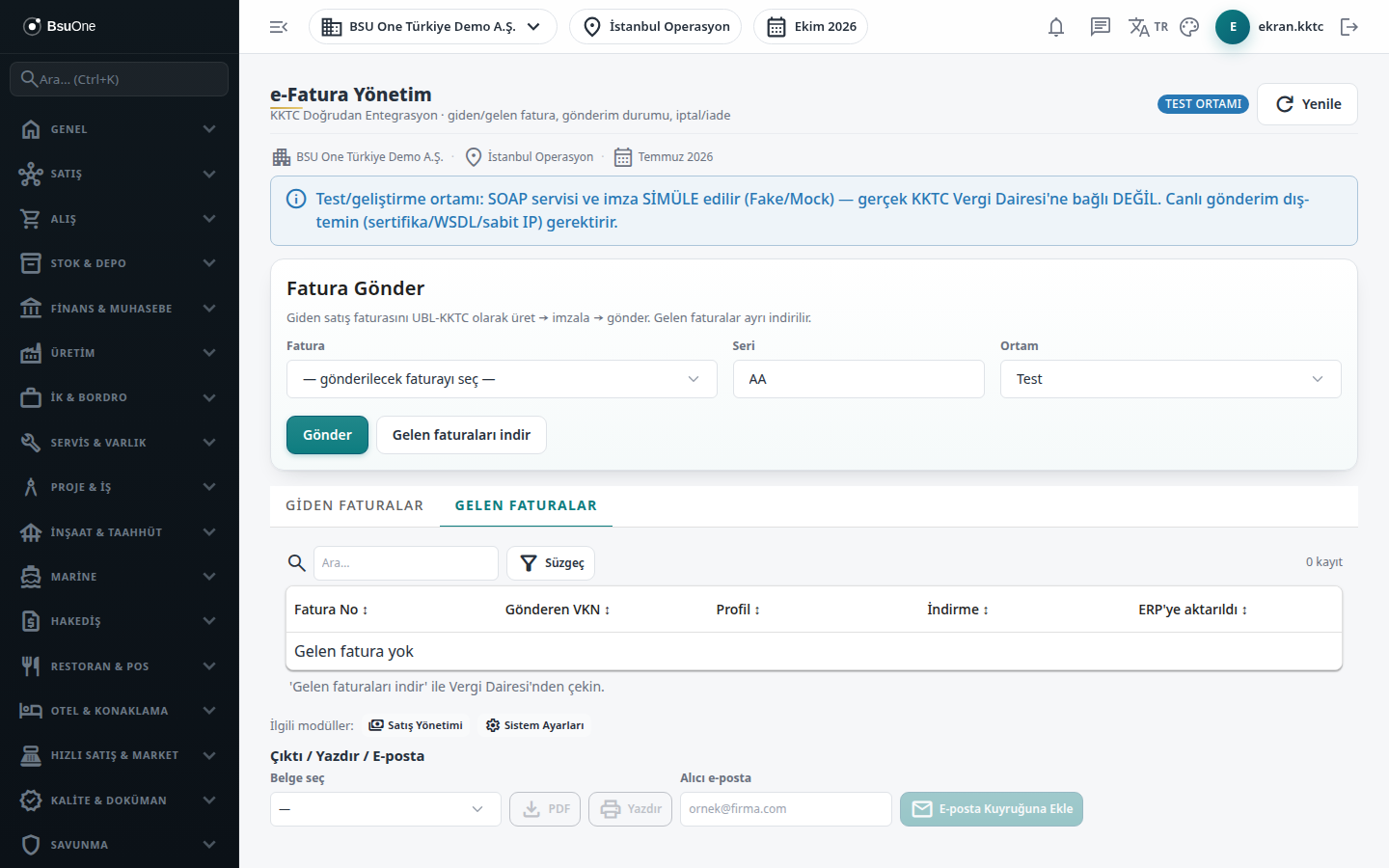The image size is (1389, 868).
Task: Click the Gönder button
Action: [x=327, y=435]
